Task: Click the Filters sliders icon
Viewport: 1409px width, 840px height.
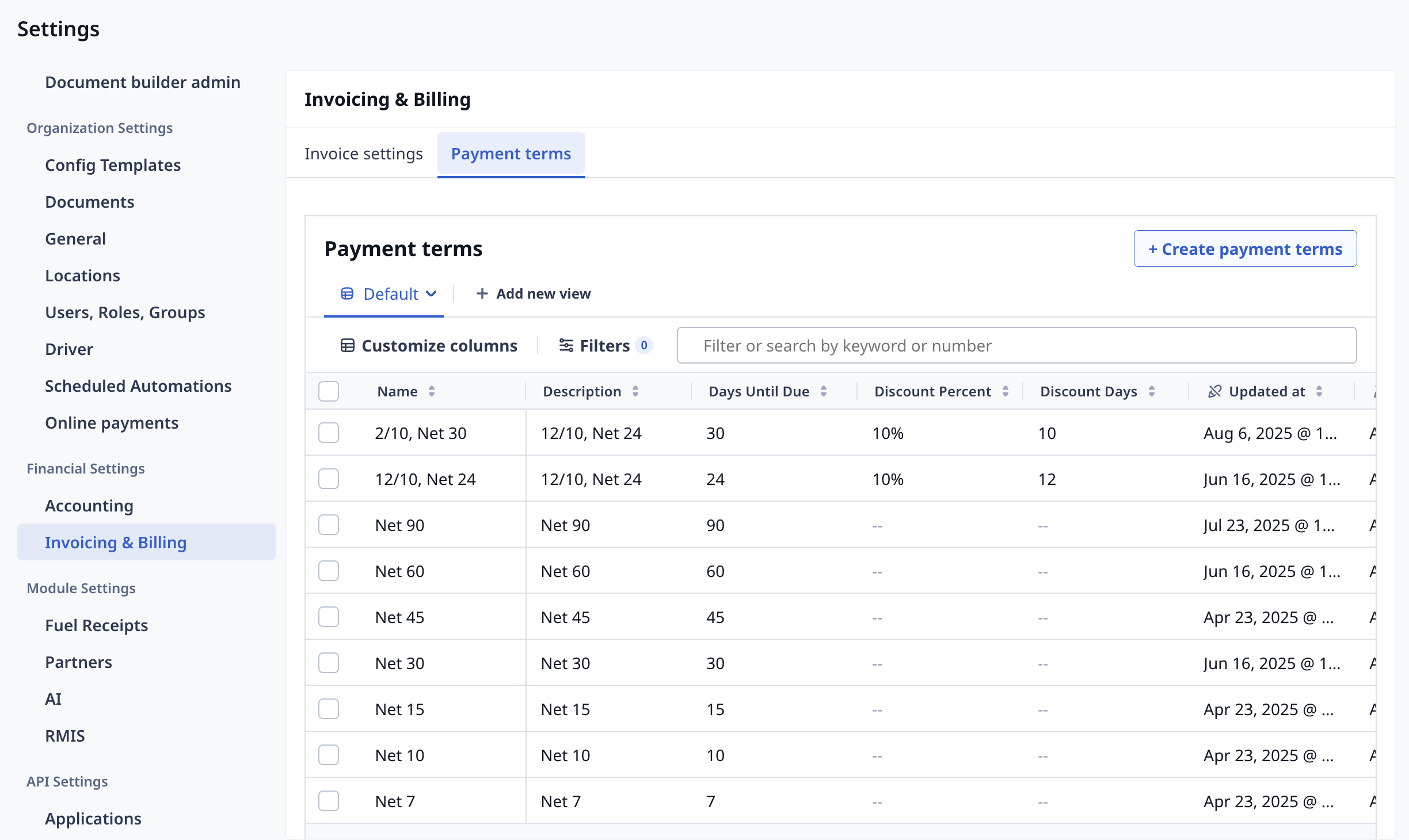Action: 566,346
